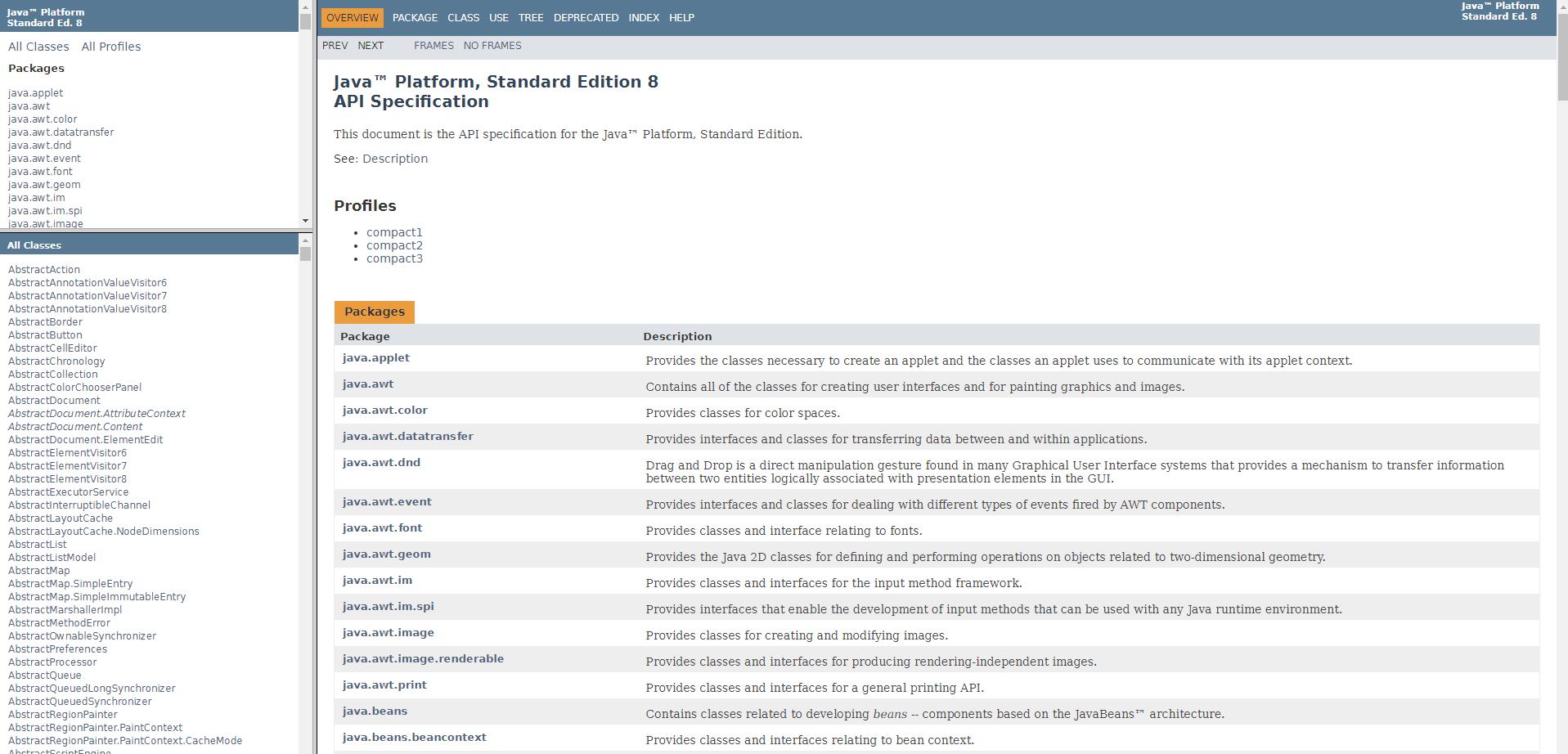Click the main page scroll up arrow

point(1562,7)
